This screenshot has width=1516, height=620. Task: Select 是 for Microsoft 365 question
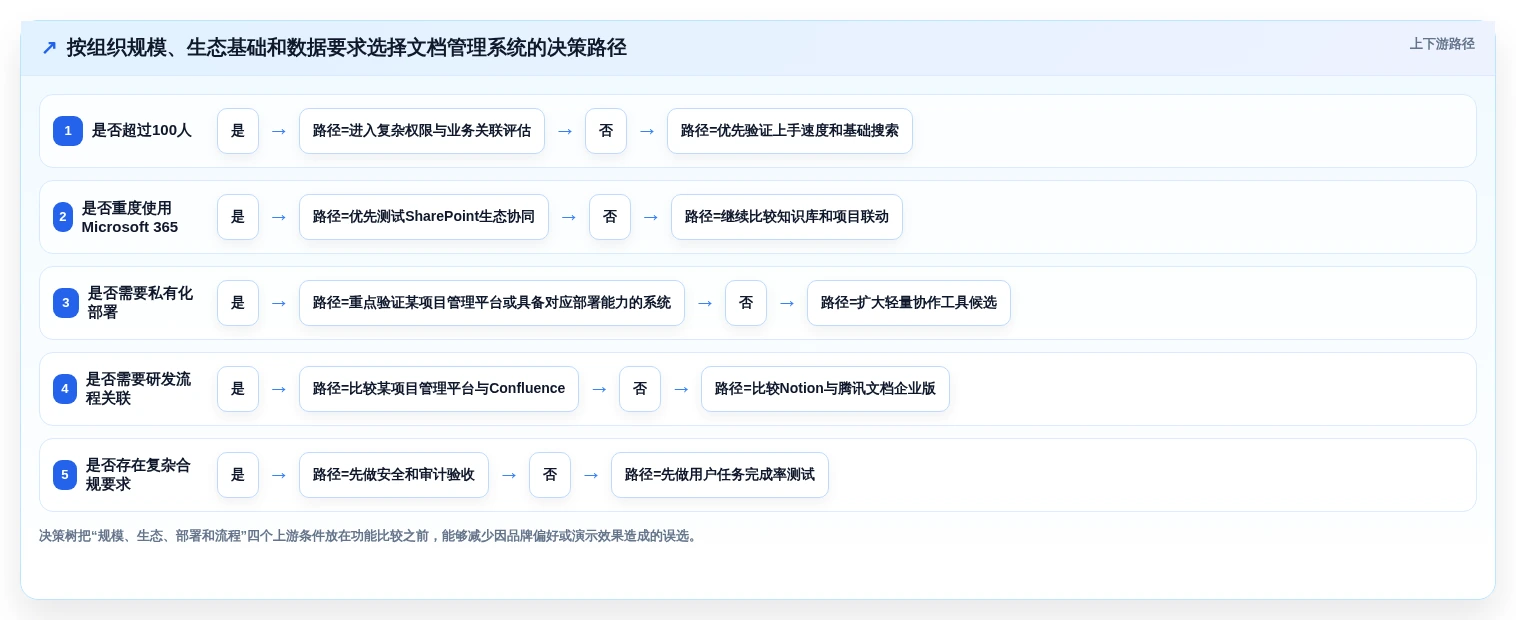coord(238,217)
